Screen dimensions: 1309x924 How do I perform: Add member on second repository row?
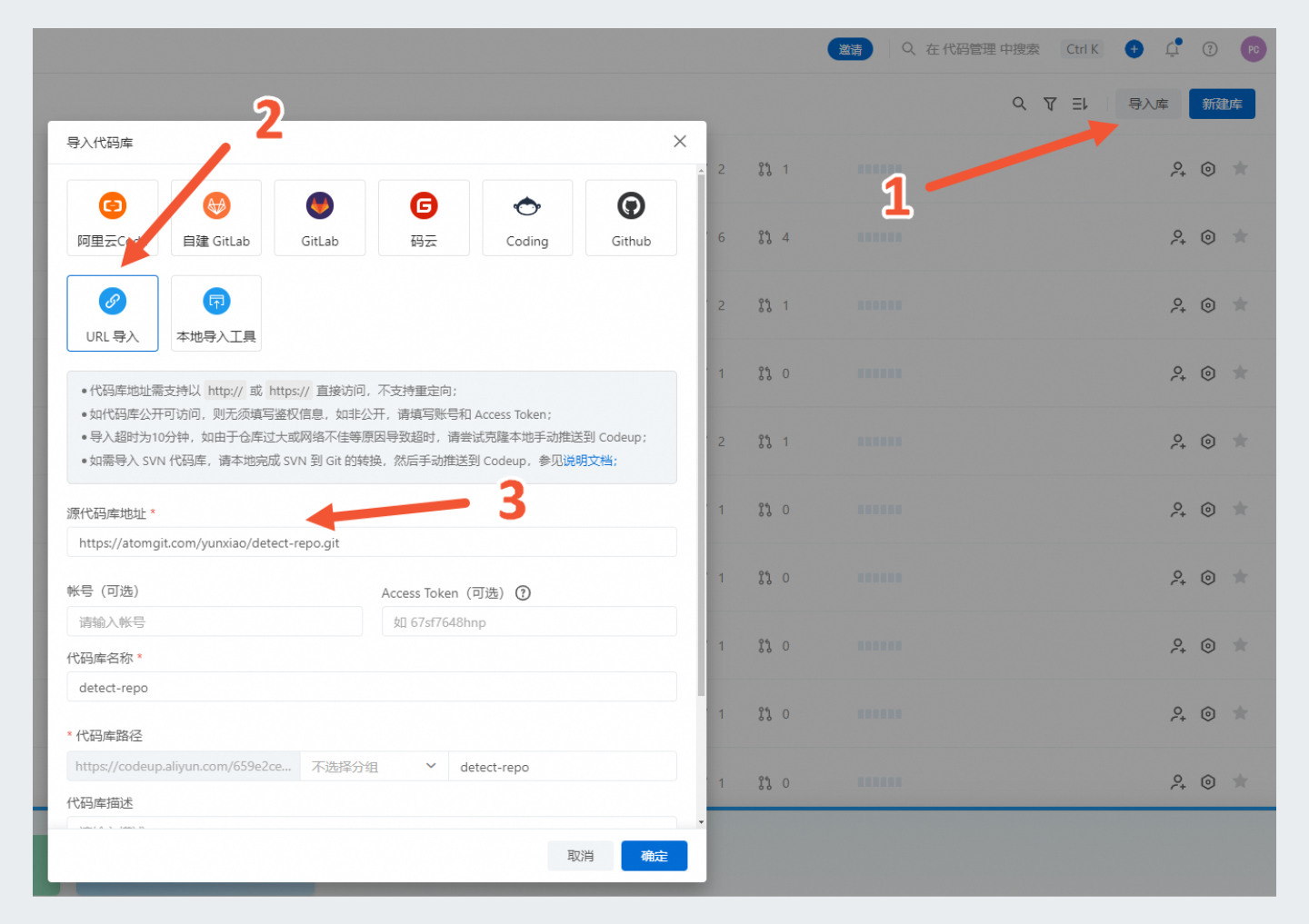(x=1178, y=237)
